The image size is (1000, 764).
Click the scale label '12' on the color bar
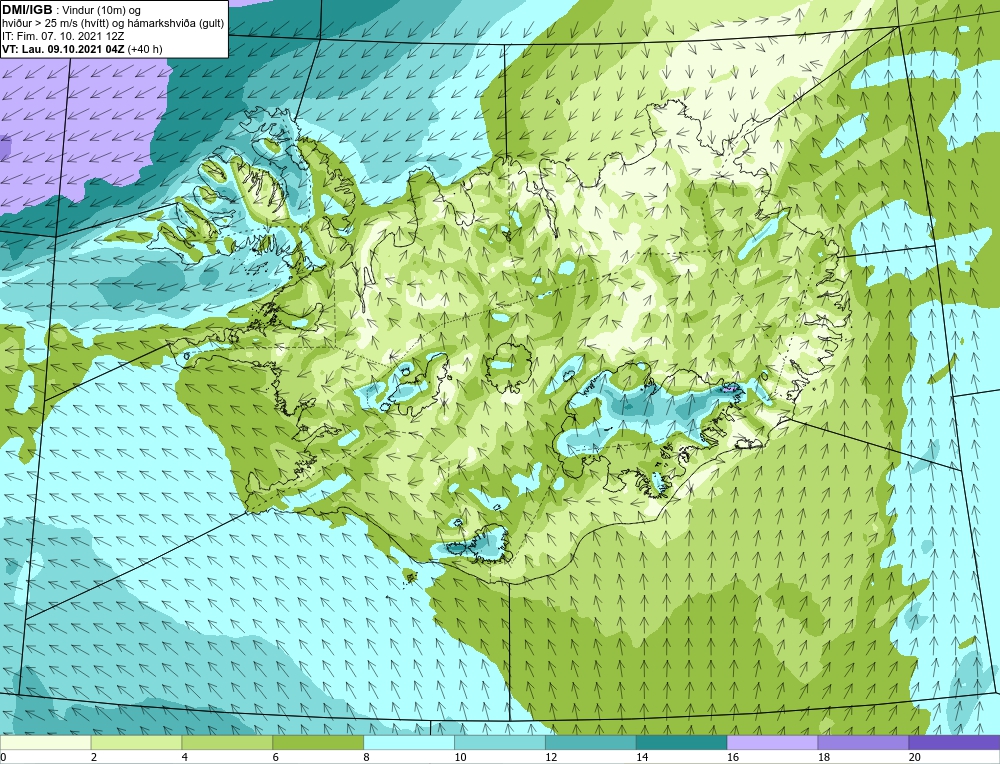551,757
